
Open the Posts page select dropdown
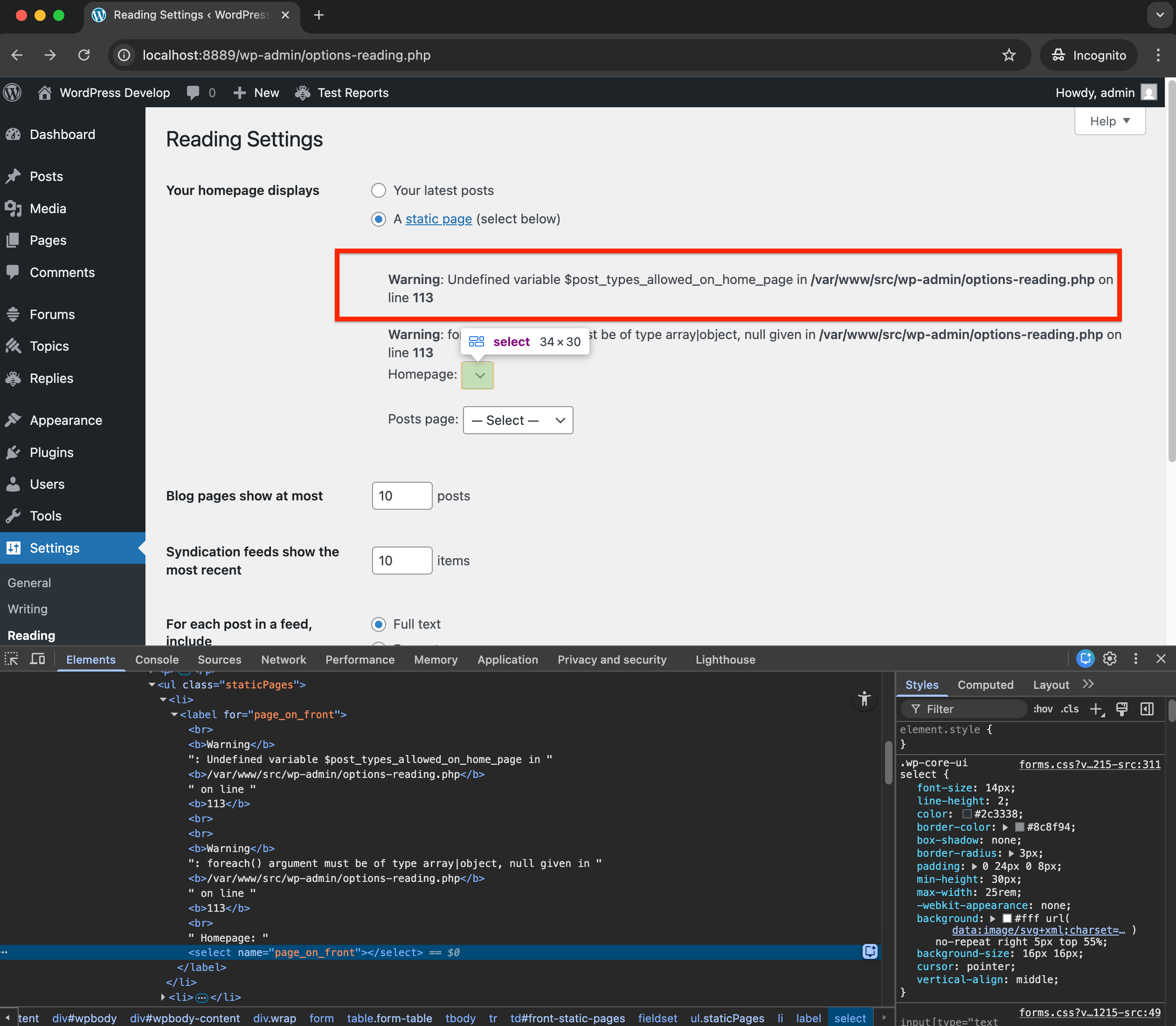coord(518,420)
